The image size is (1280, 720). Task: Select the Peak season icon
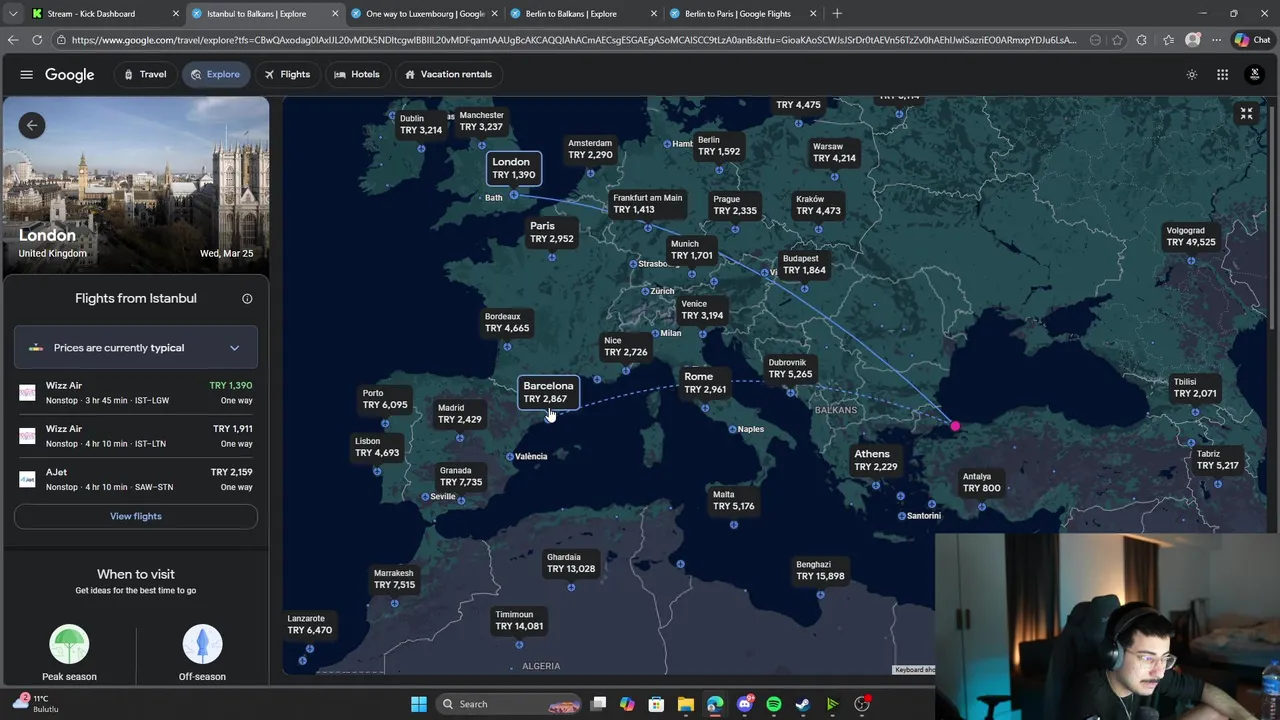point(69,644)
